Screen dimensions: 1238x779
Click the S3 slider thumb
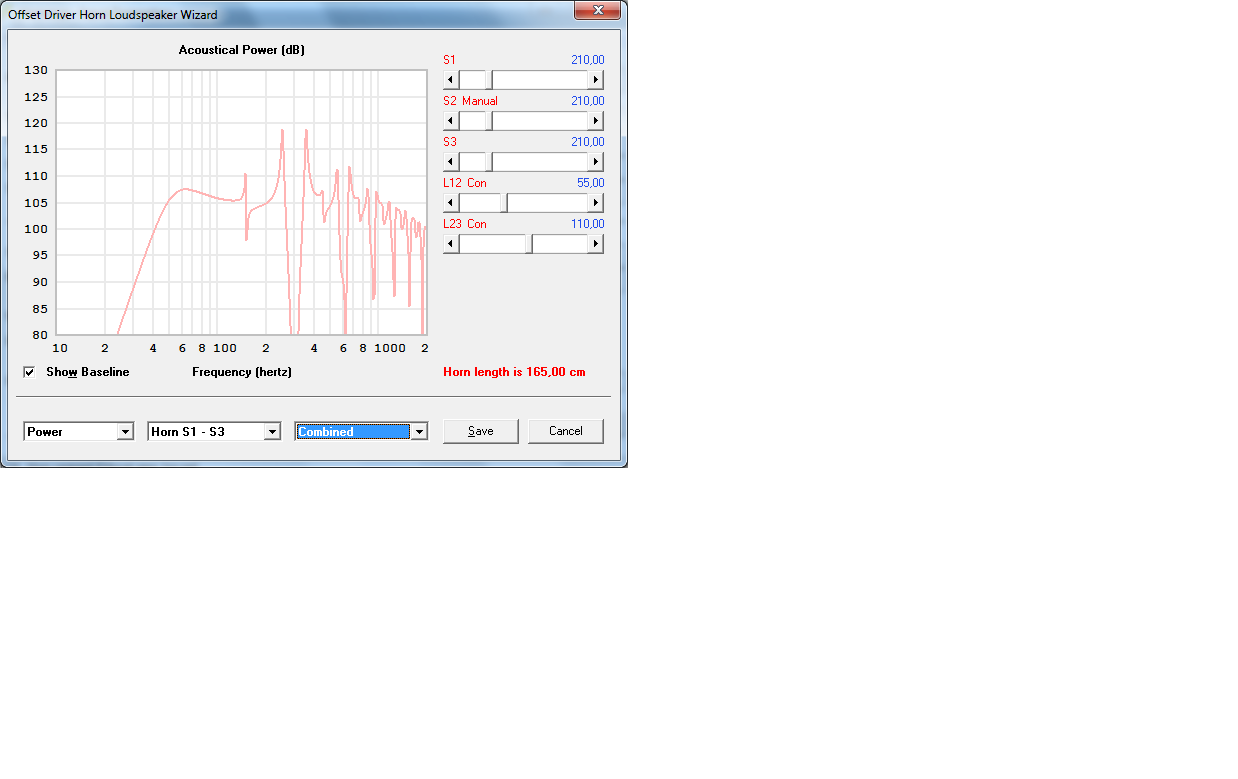[489, 162]
